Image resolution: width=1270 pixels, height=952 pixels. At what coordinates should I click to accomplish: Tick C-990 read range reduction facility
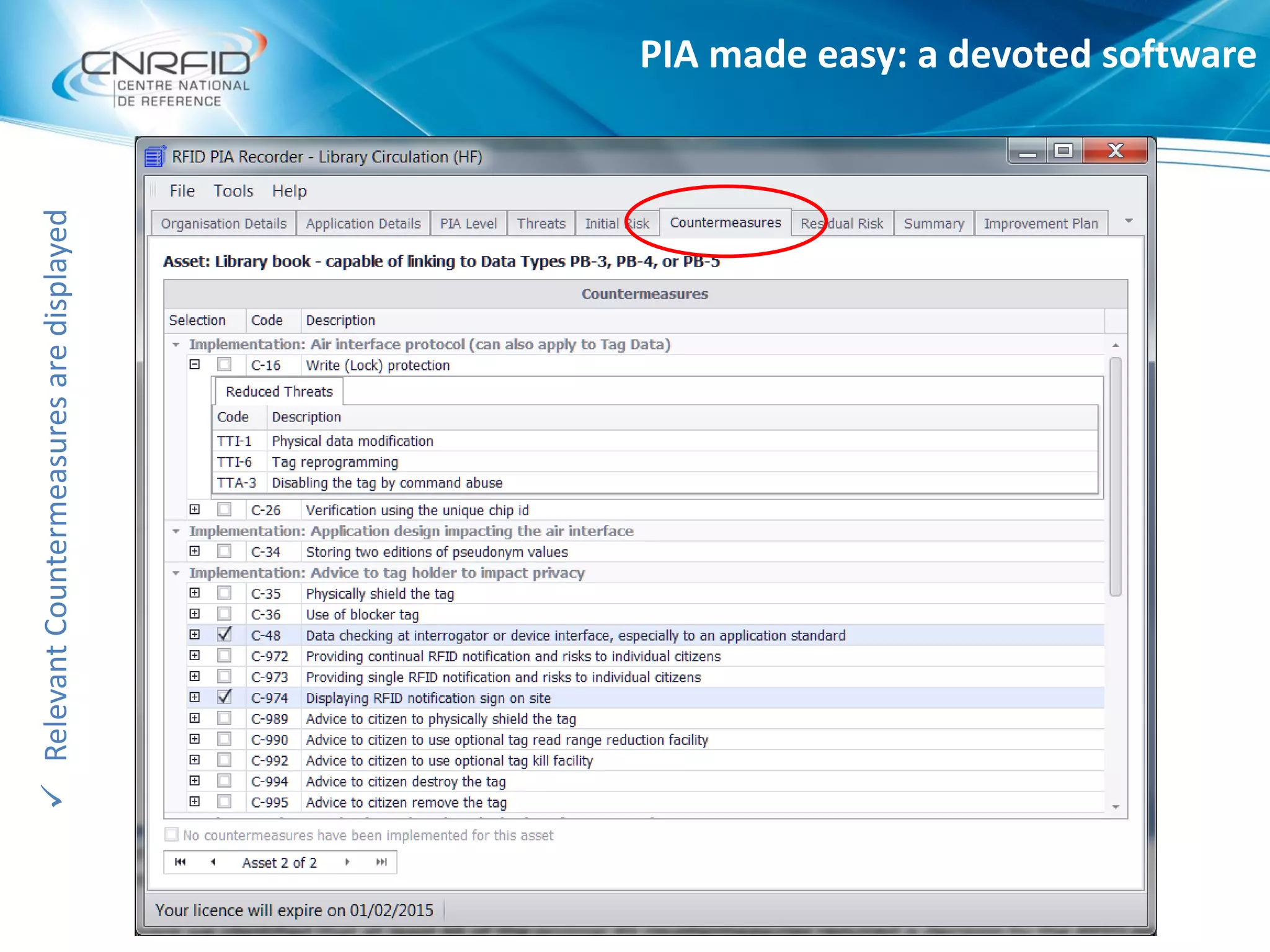pyautogui.click(x=224, y=739)
